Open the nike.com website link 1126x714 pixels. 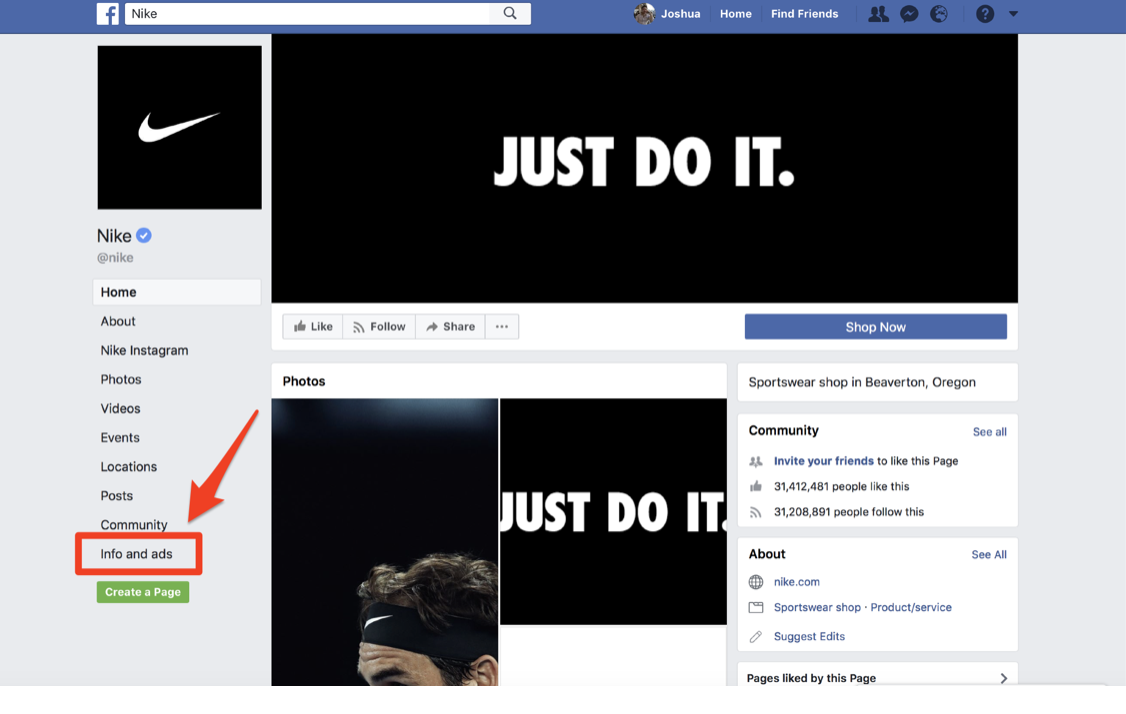coord(796,582)
